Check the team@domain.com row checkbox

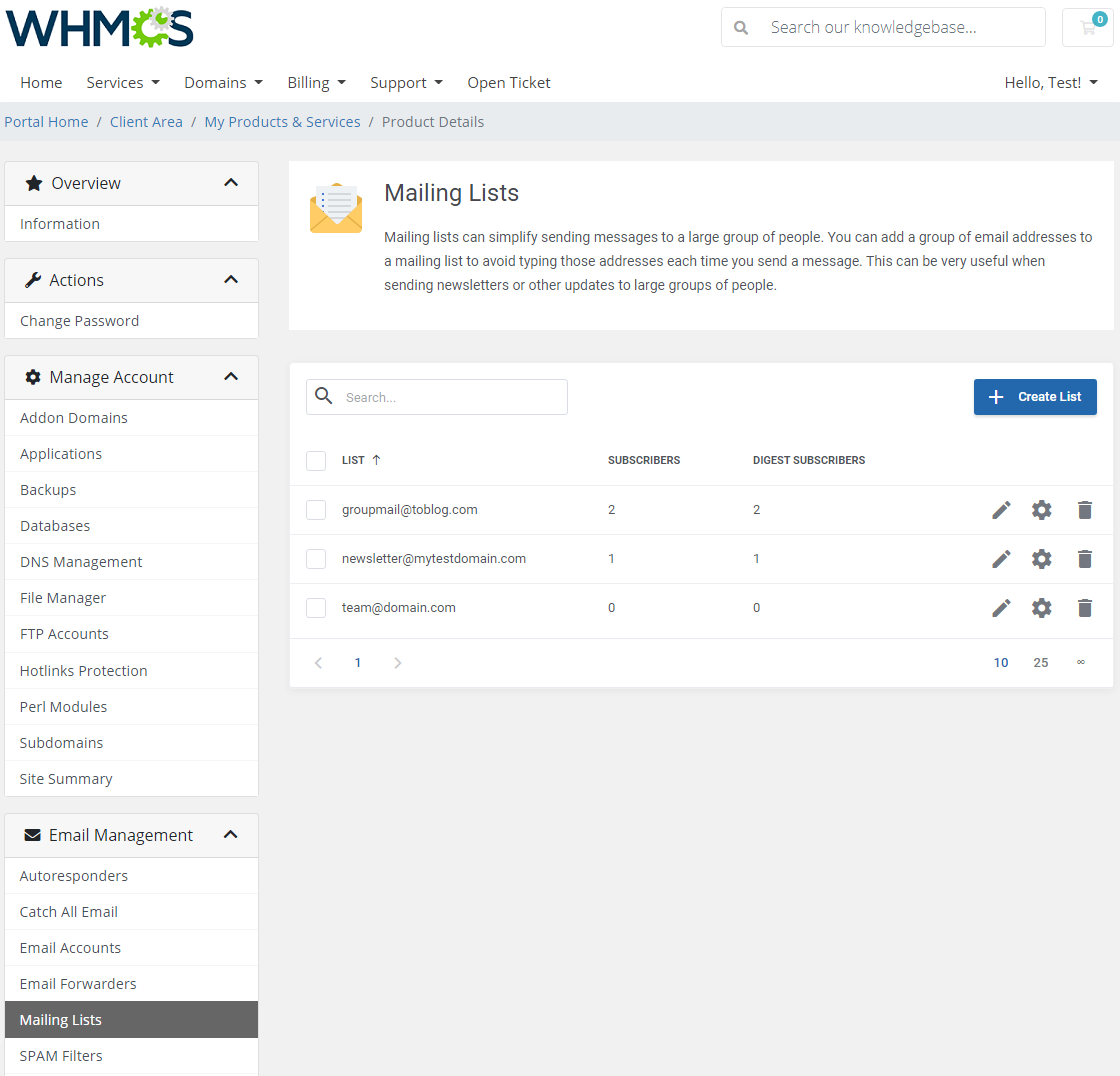tap(316, 608)
